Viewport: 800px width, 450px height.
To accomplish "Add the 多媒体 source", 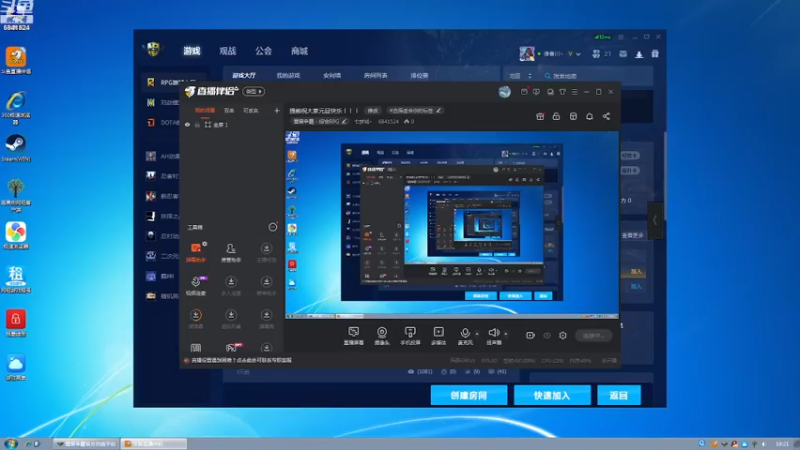I will [438, 336].
